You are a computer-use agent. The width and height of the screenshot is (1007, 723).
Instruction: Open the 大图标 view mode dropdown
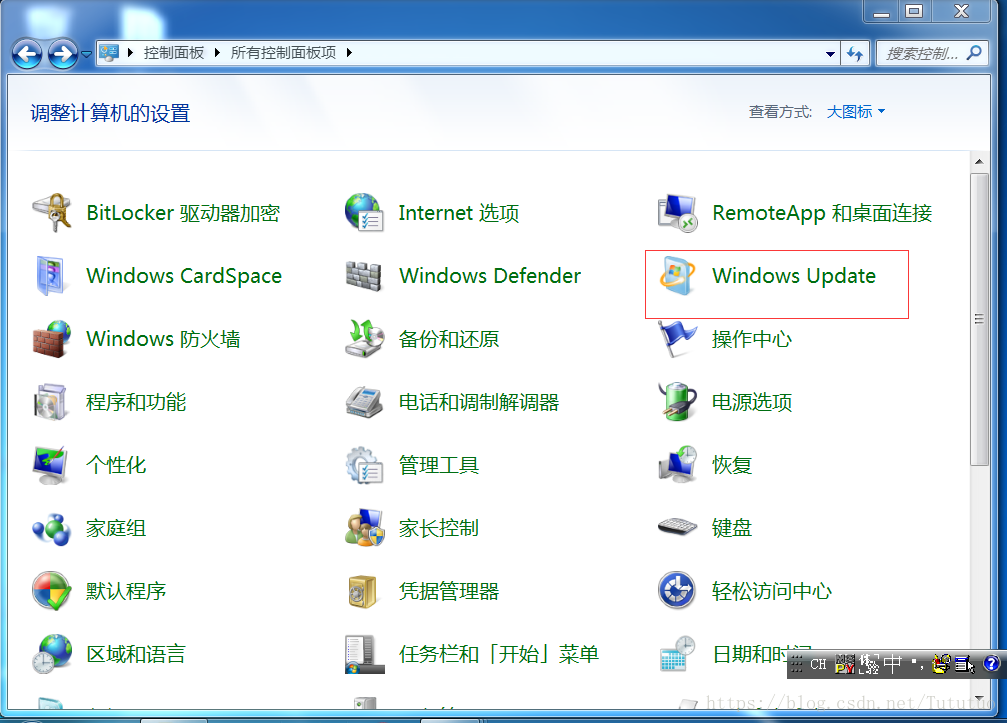tap(855, 112)
